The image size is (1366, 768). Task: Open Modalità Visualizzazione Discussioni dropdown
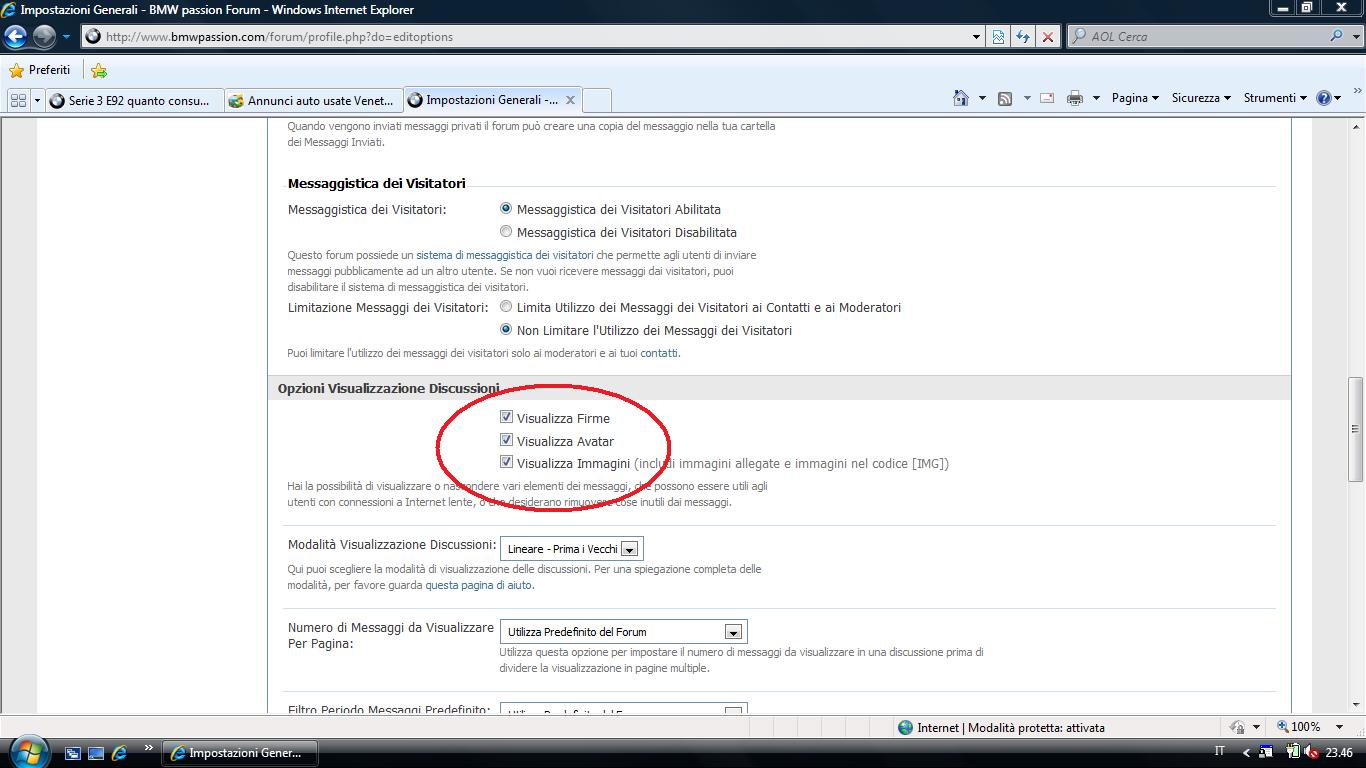629,549
